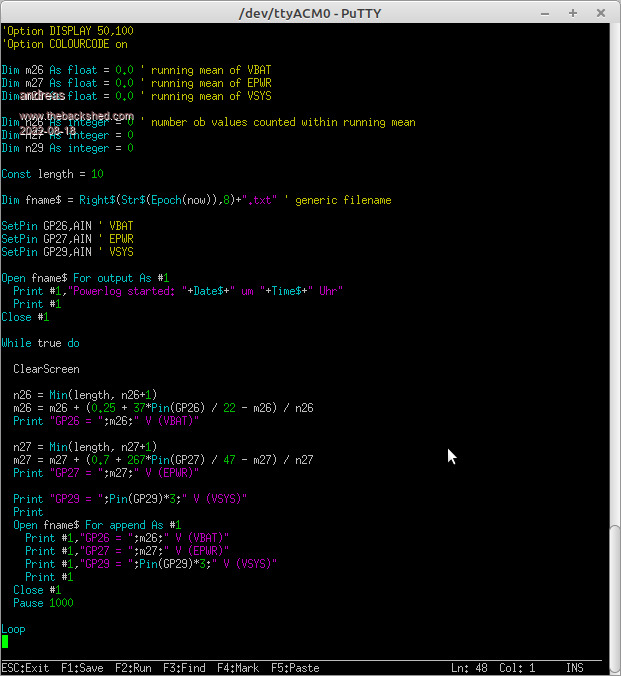
Task: Click F2:Run in the status bar
Action: (x=134, y=668)
